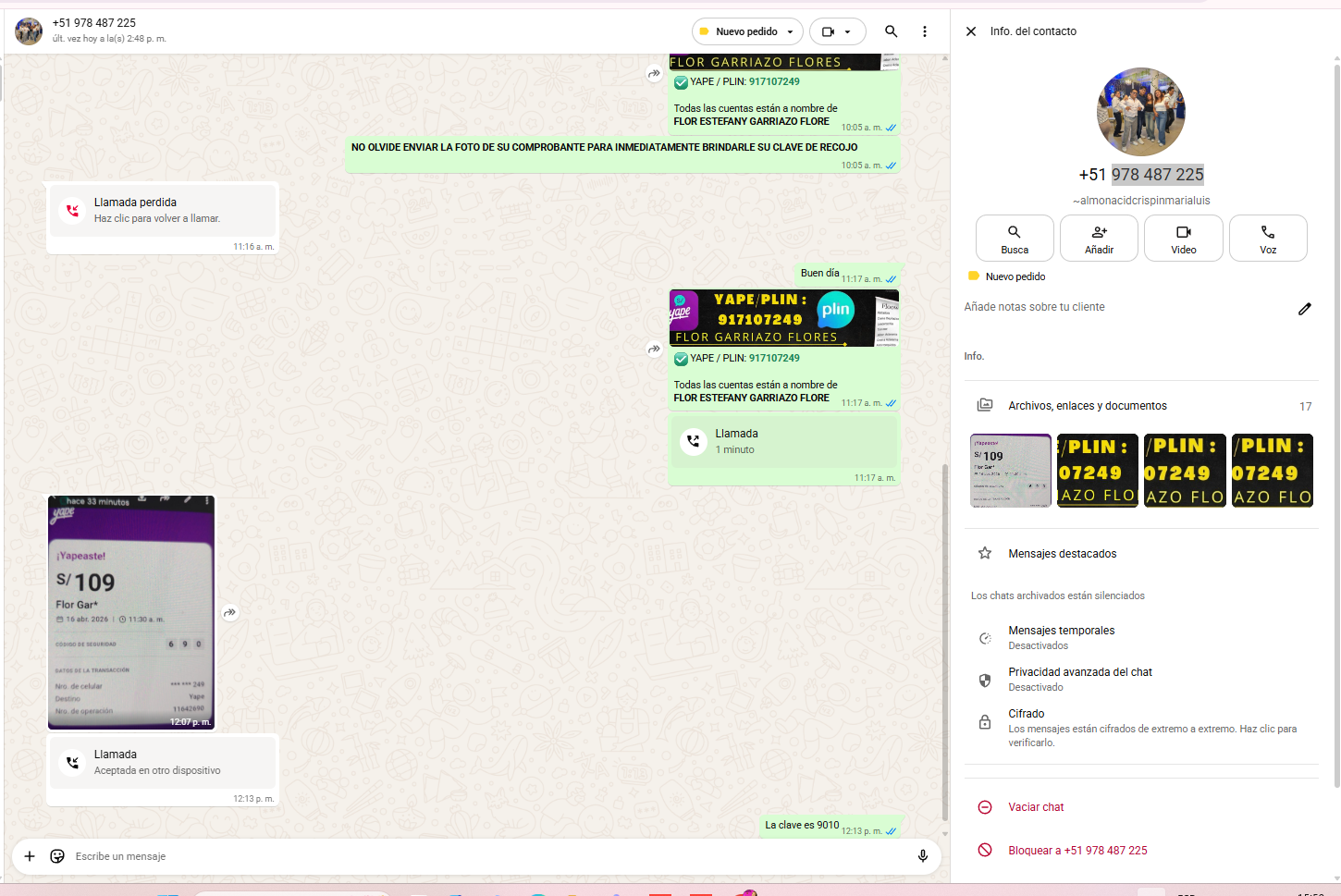1341x896 pixels.
Task: Open the three-dot chat menu
Action: 924,31
